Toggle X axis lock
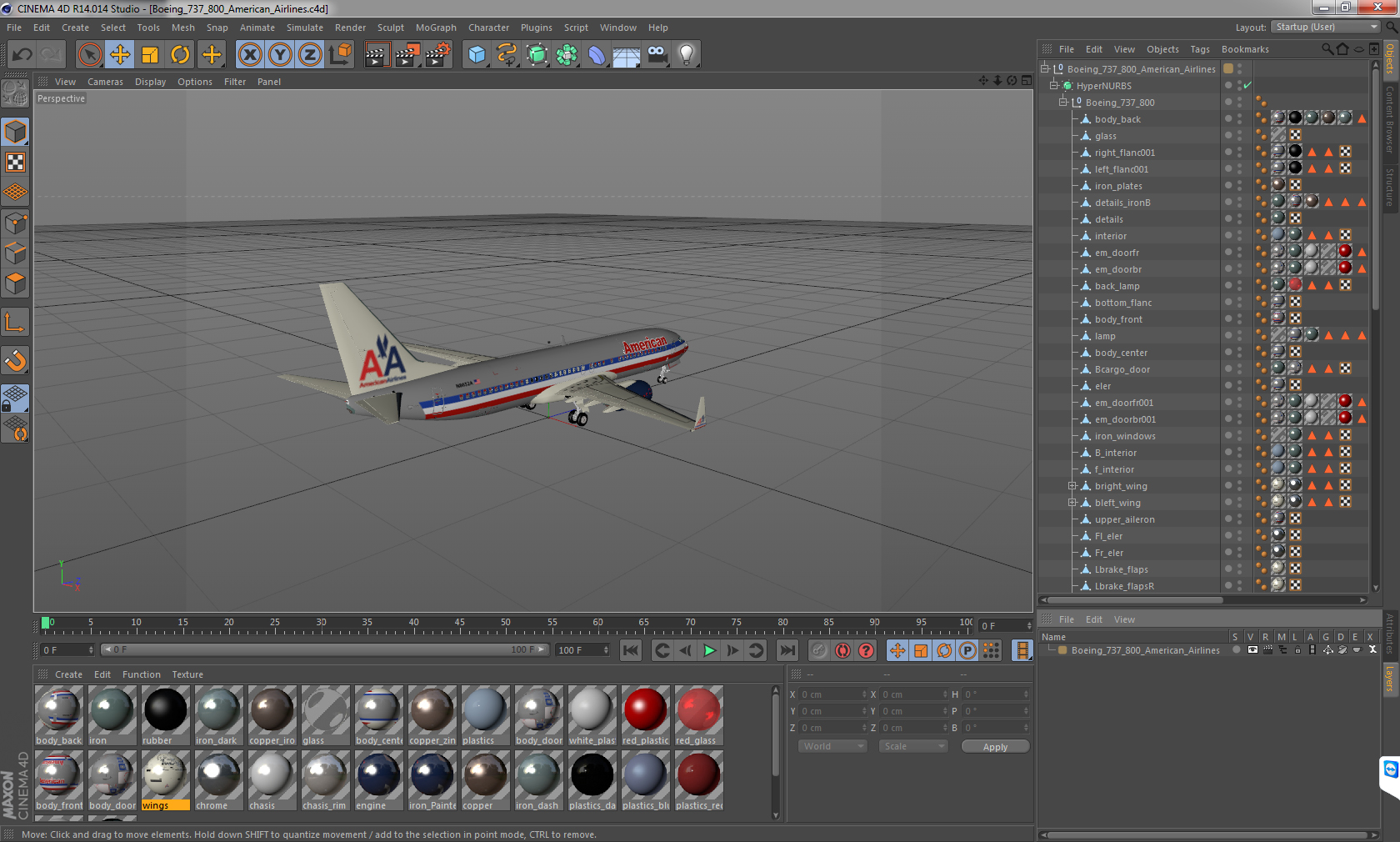Image resolution: width=1400 pixels, height=842 pixels. (x=250, y=55)
